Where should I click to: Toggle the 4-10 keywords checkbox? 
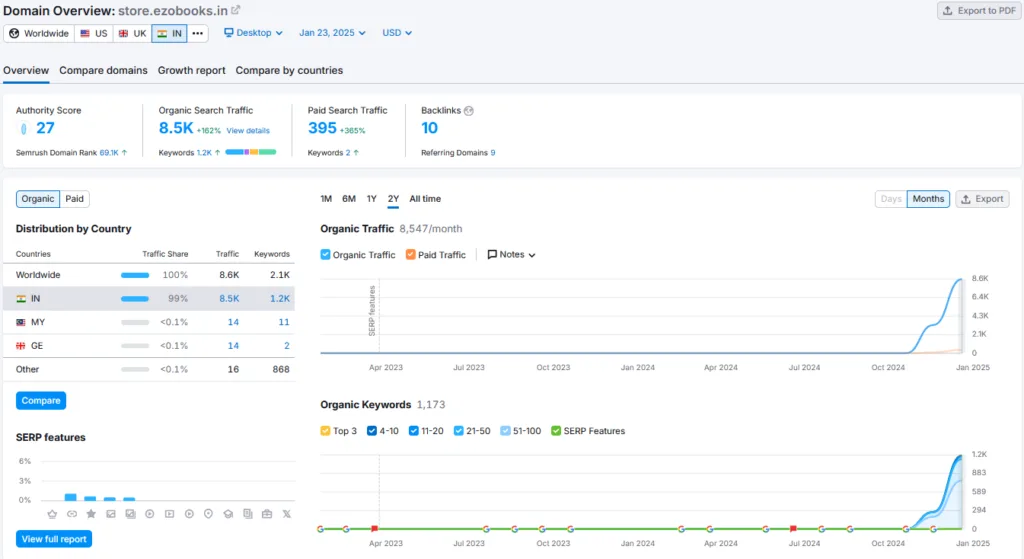coord(372,430)
